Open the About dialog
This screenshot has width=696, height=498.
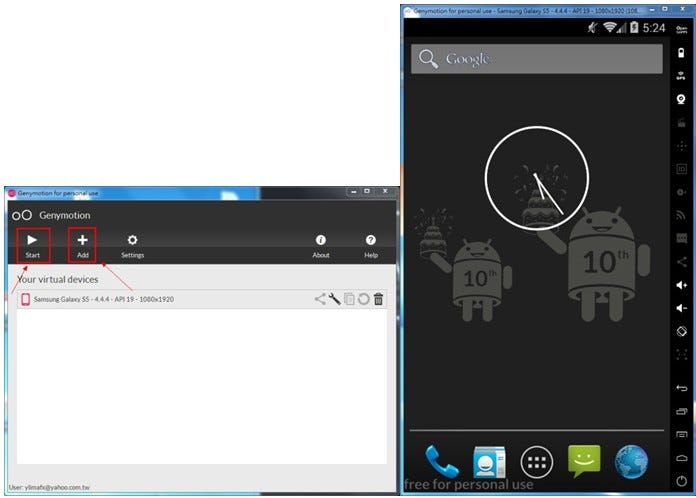click(x=320, y=245)
